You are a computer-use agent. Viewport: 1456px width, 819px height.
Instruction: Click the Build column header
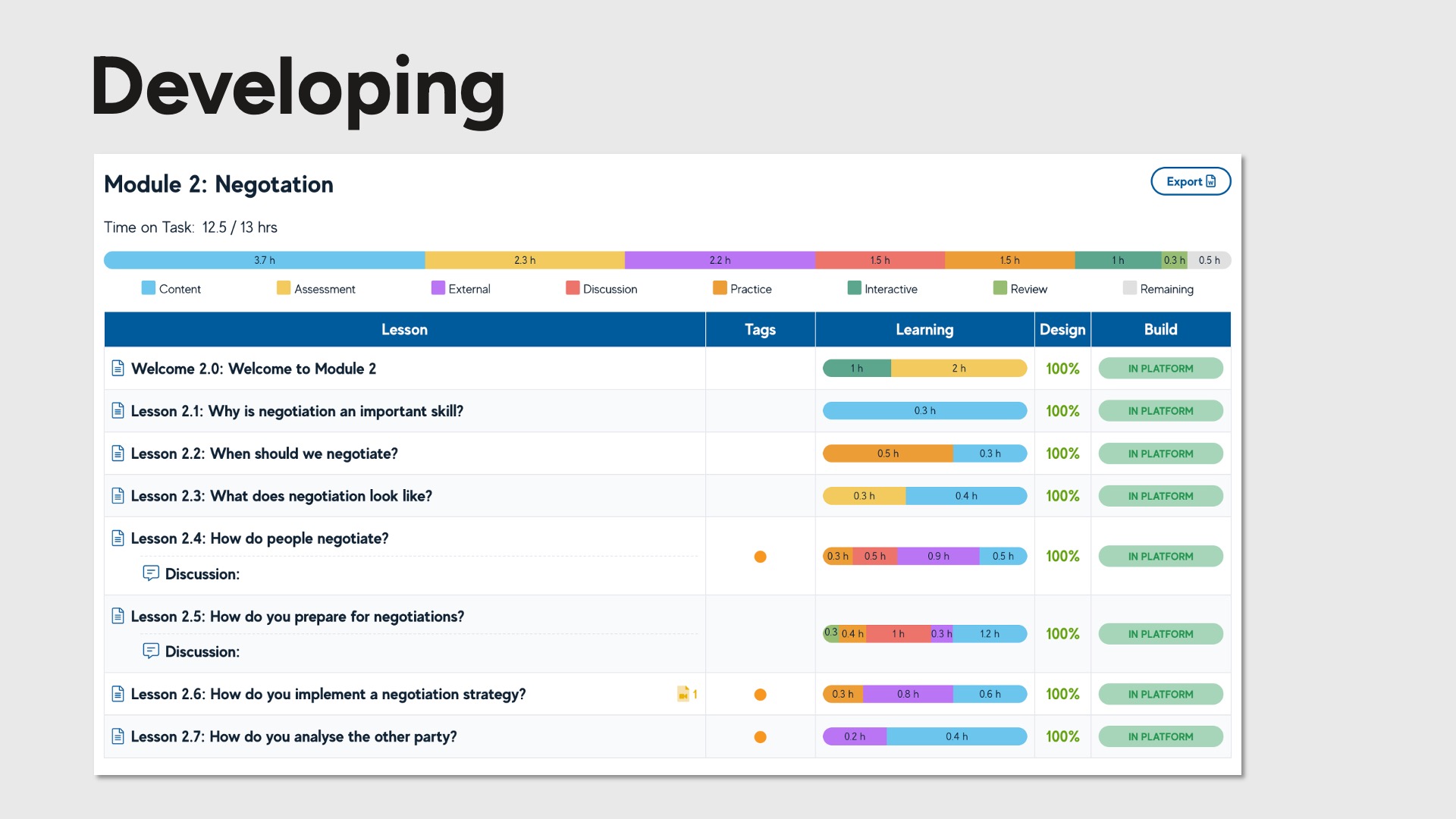coord(1160,329)
